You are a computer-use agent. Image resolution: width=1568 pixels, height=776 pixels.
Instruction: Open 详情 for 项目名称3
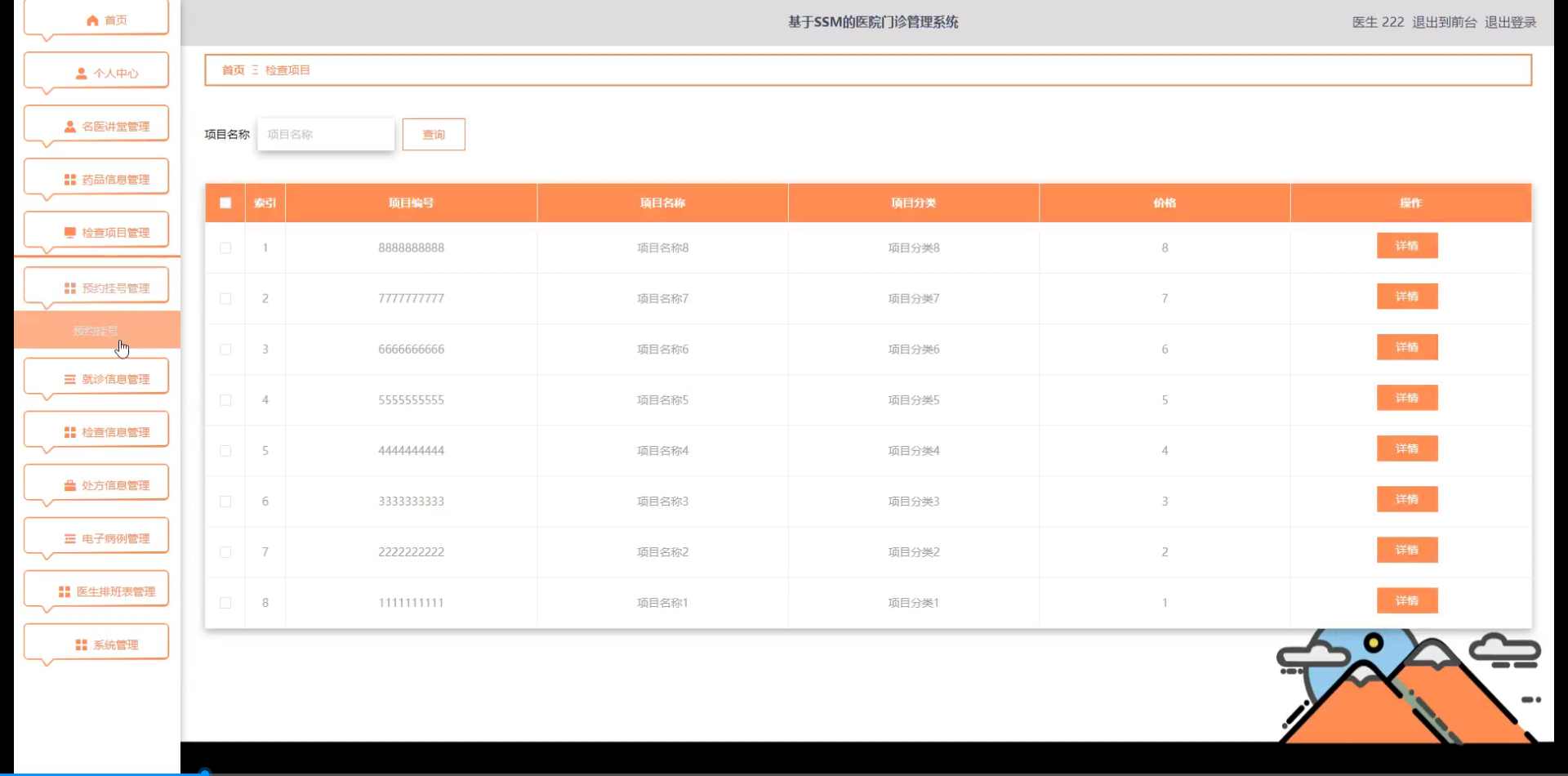pyautogui.click(x=1407, y=499)
